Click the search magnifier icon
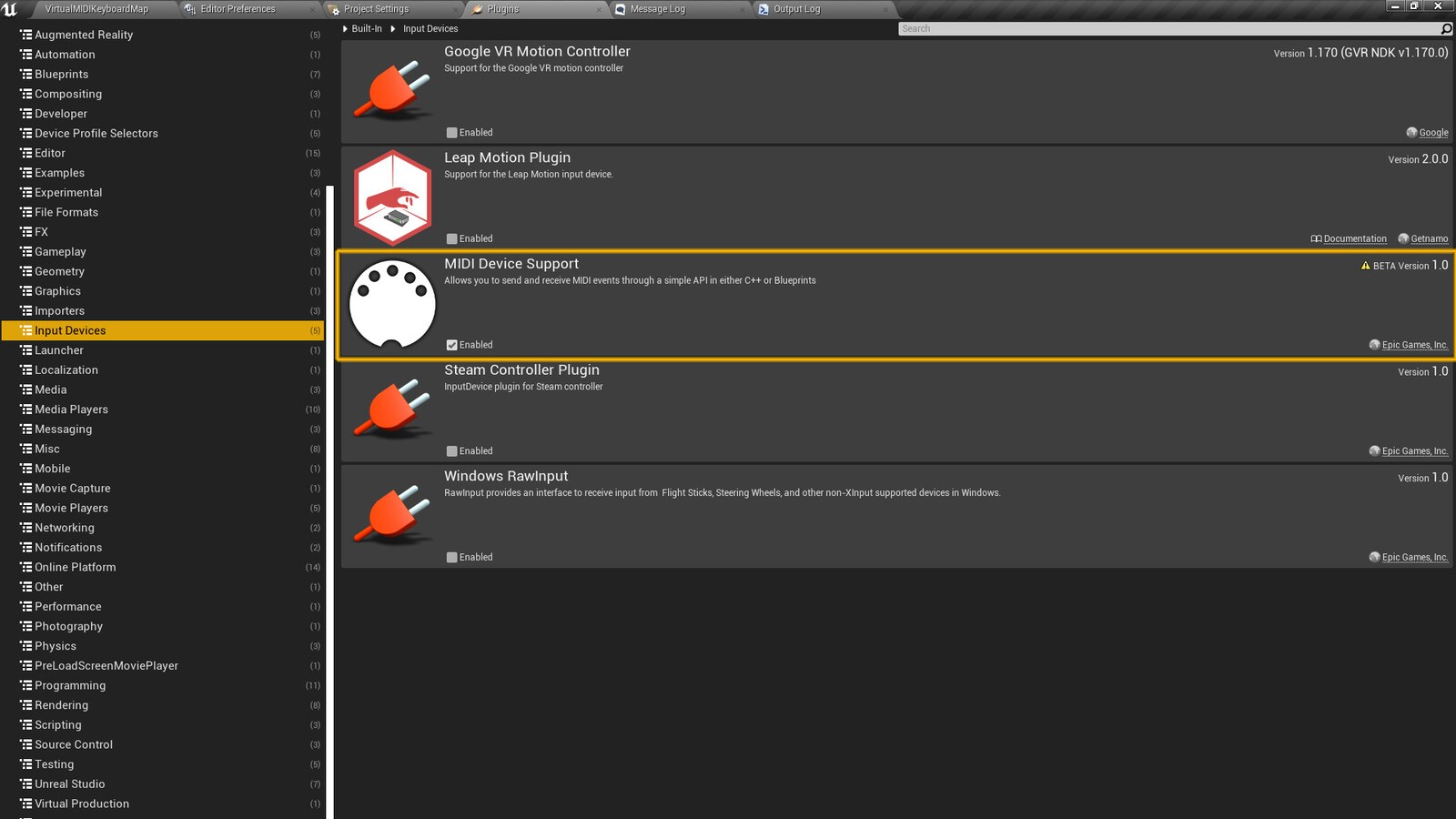 click(1446, 29)
